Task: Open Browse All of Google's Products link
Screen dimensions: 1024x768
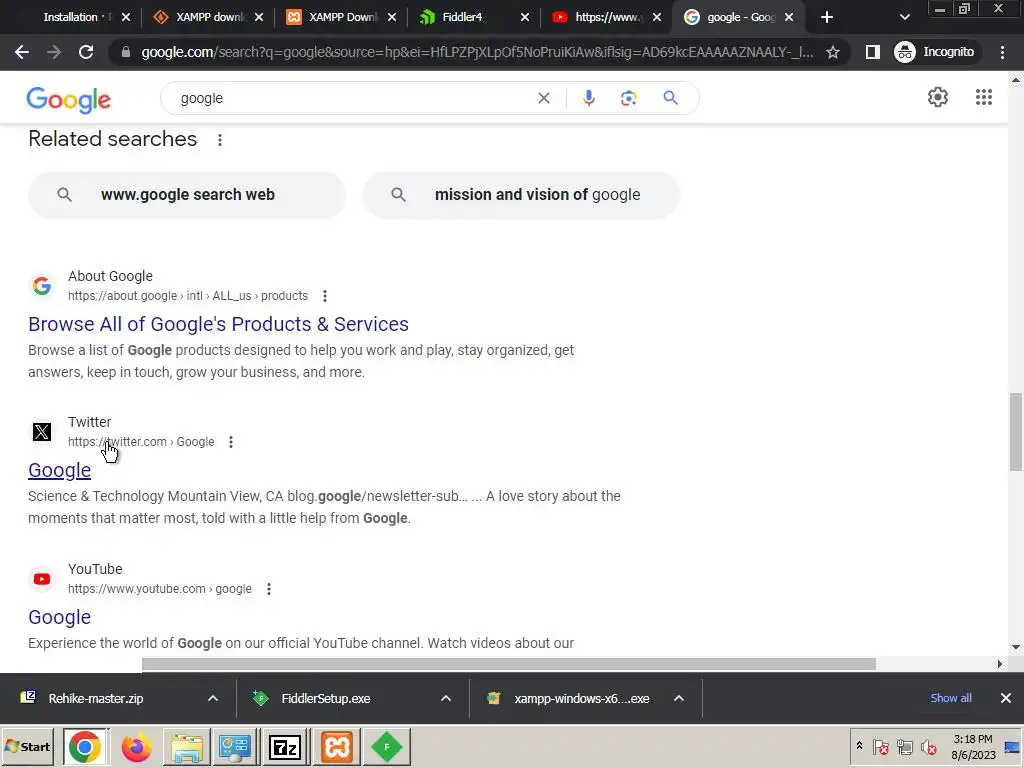Action: (218, 324)
